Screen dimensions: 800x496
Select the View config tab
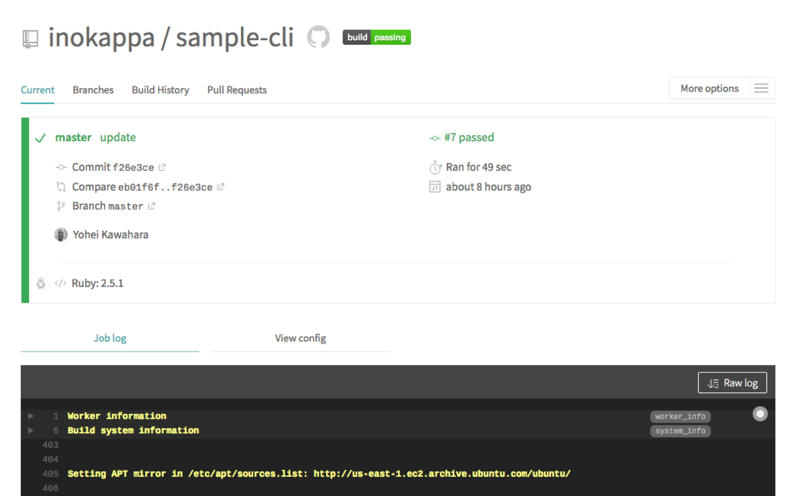(300, 338)
